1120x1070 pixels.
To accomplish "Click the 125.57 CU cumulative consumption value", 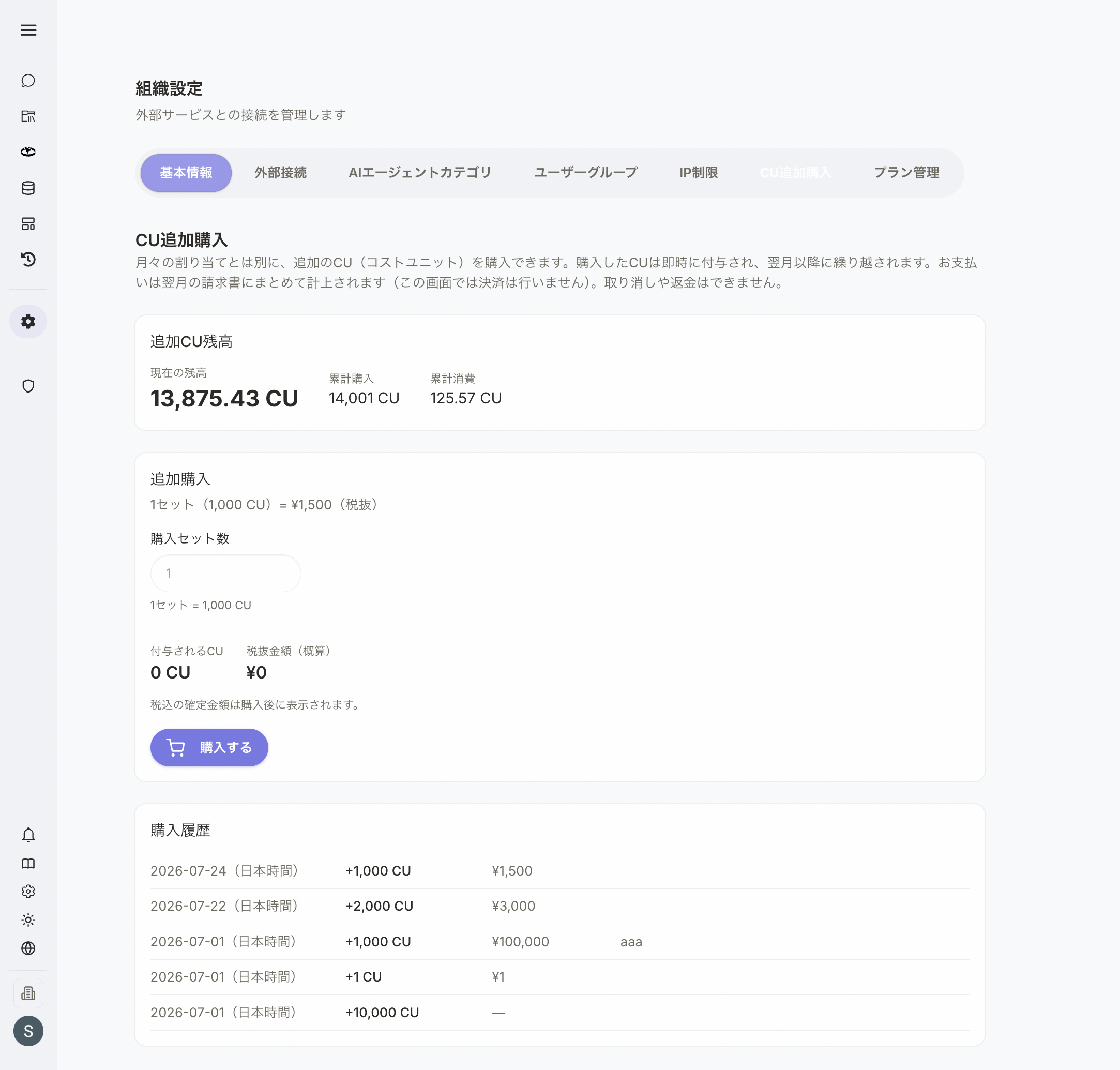I will point(466,398).
